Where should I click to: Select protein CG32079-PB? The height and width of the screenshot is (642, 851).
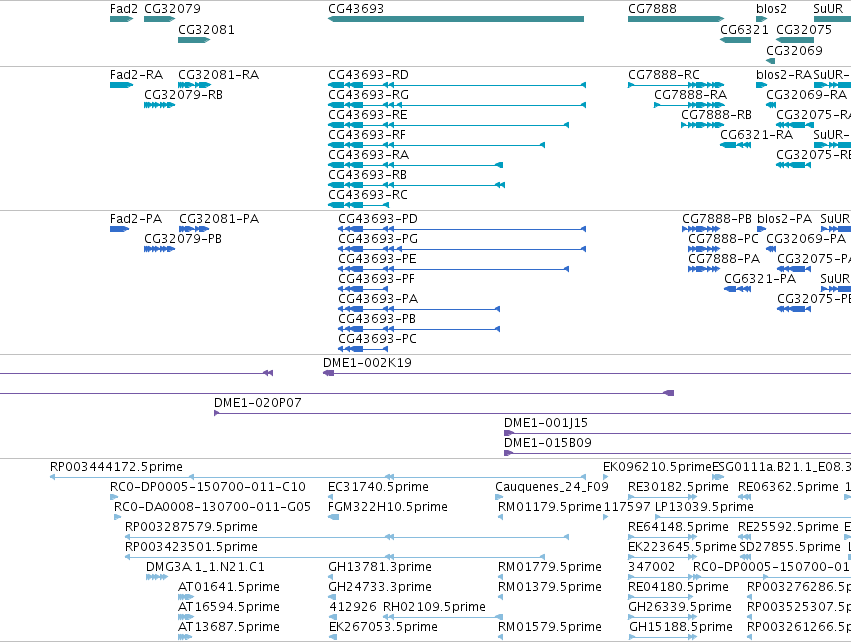pos(183,239)
